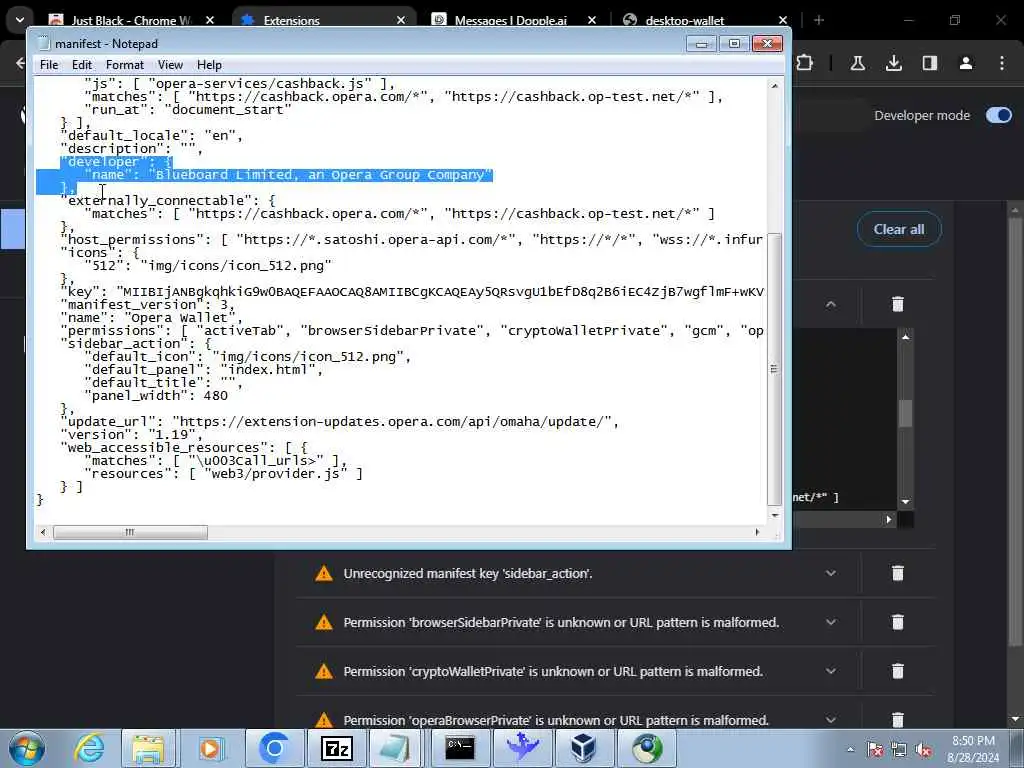Open the File menu in Notepad
The width and height of the screenshot is (1024, 768).
[x=49, y=65]
